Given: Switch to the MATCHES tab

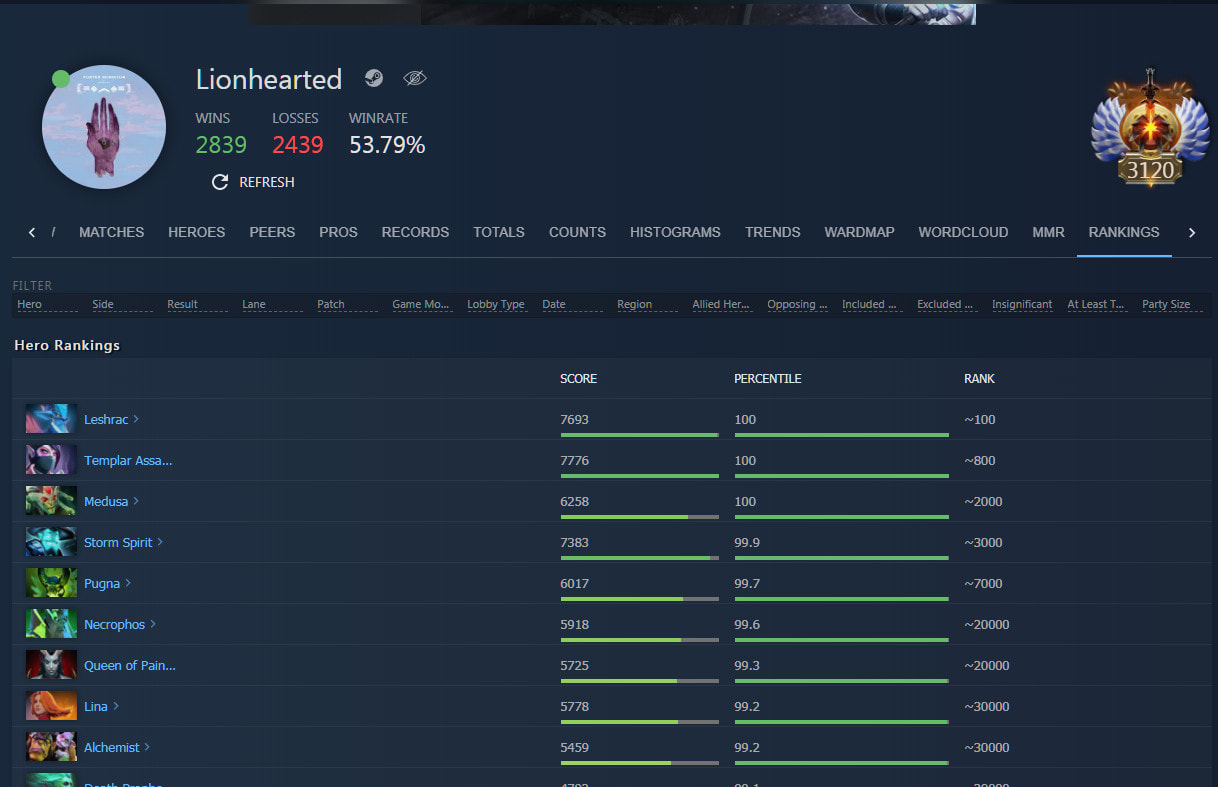Looking at the screenshot, I should (112, 232).
